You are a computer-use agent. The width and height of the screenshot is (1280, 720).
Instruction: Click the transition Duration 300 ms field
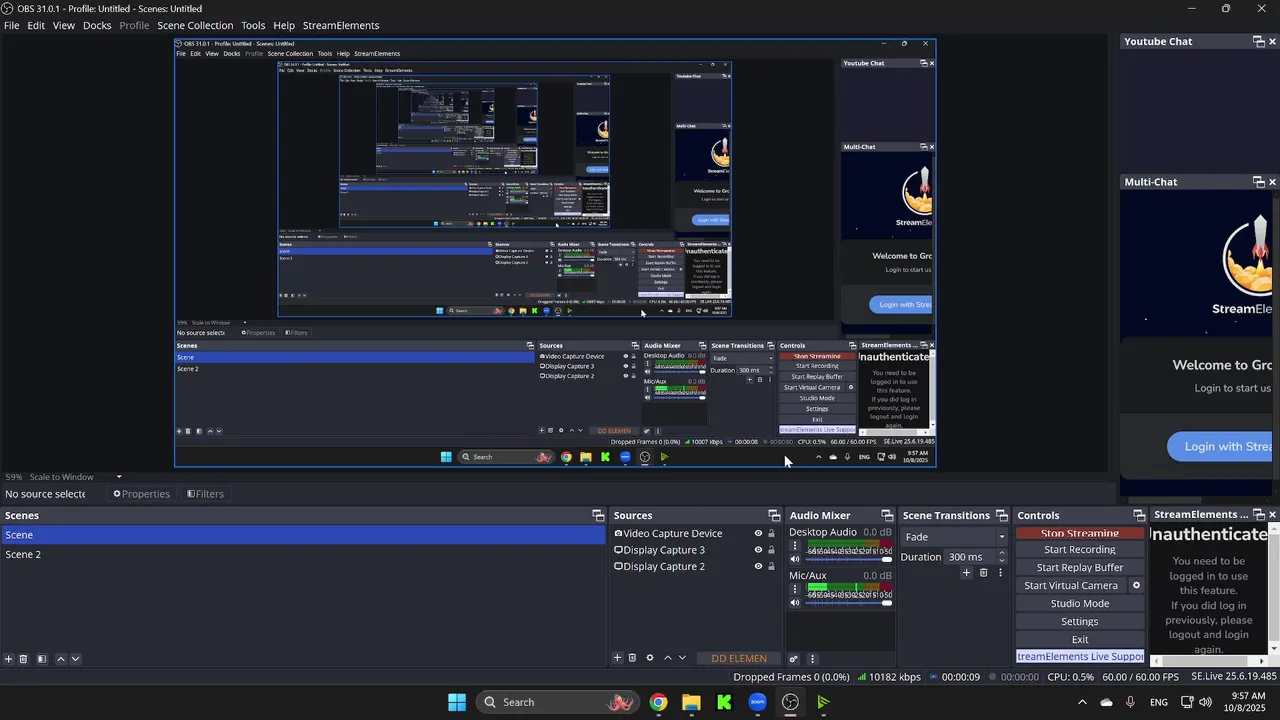point(970,557)
